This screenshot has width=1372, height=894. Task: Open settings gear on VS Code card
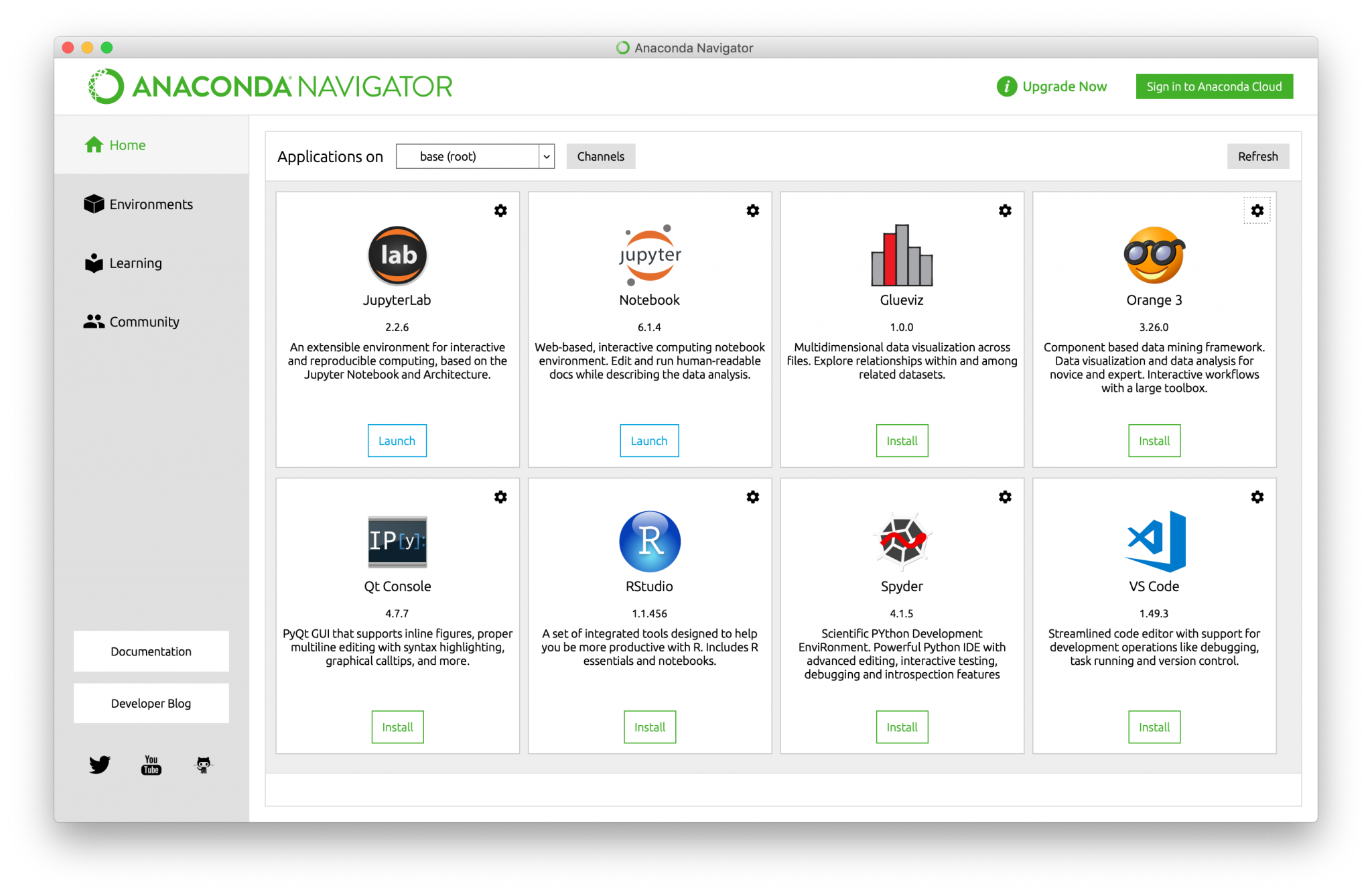[1257, 497]
